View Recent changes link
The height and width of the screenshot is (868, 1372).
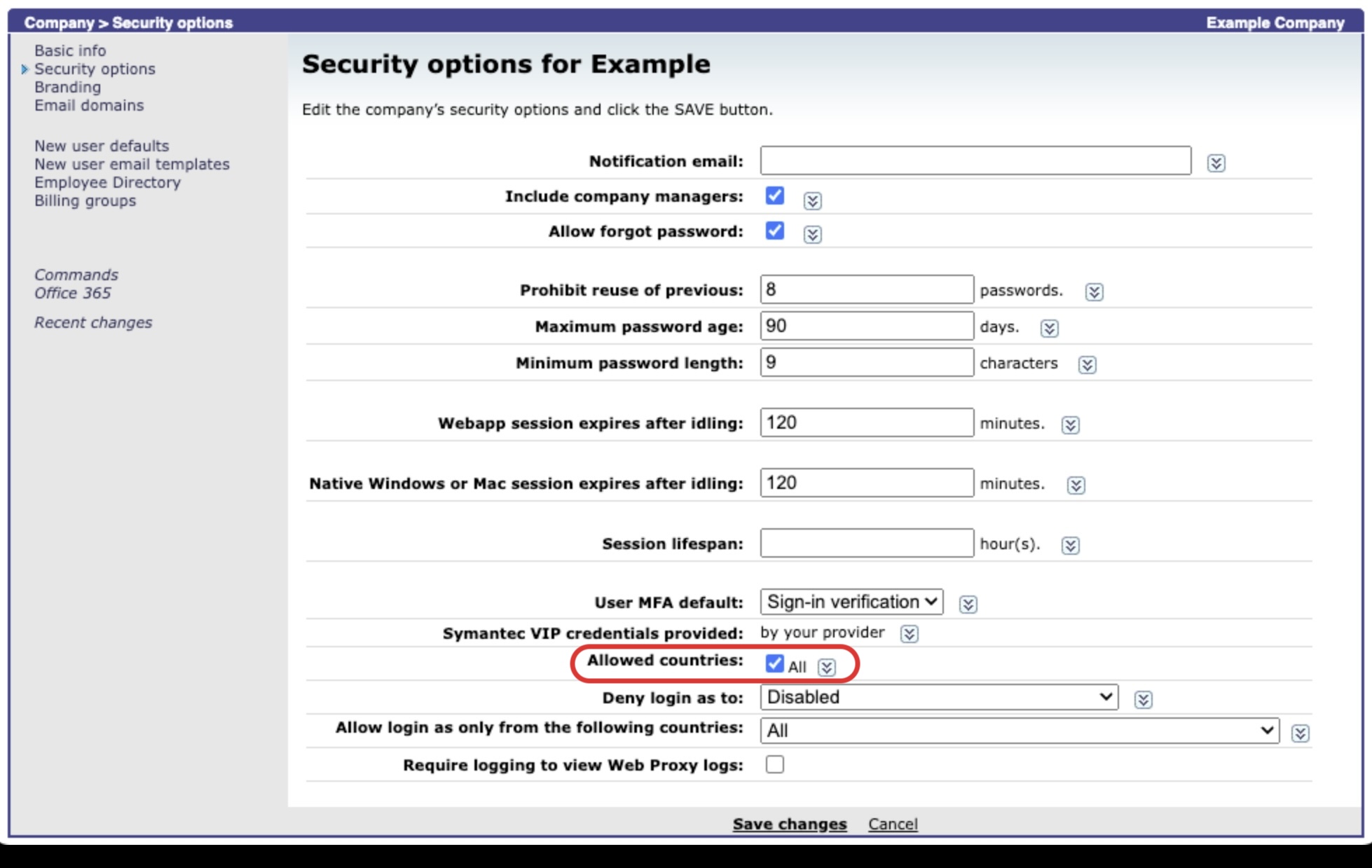(x=93, y=322)
